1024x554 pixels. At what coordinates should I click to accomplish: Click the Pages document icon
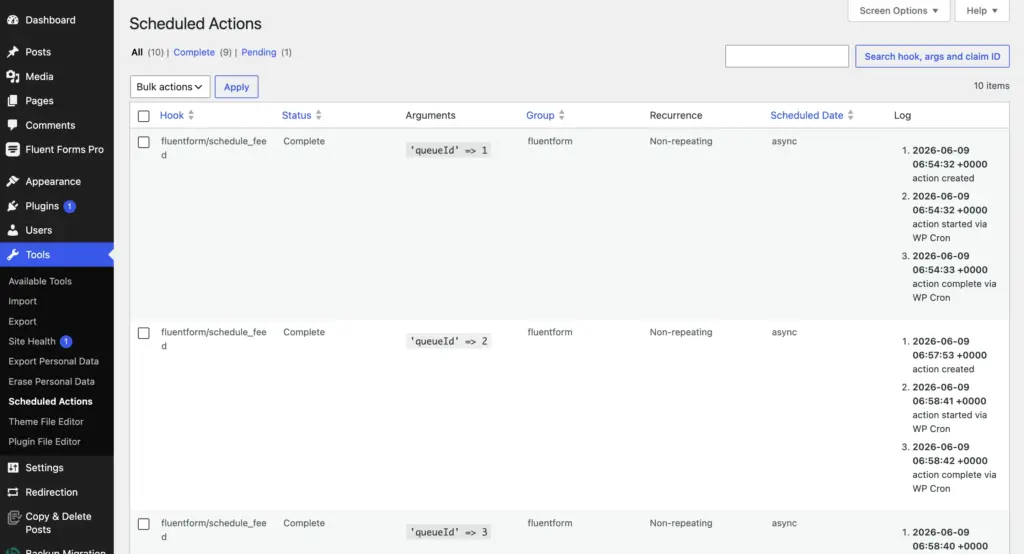coord(12,101)
